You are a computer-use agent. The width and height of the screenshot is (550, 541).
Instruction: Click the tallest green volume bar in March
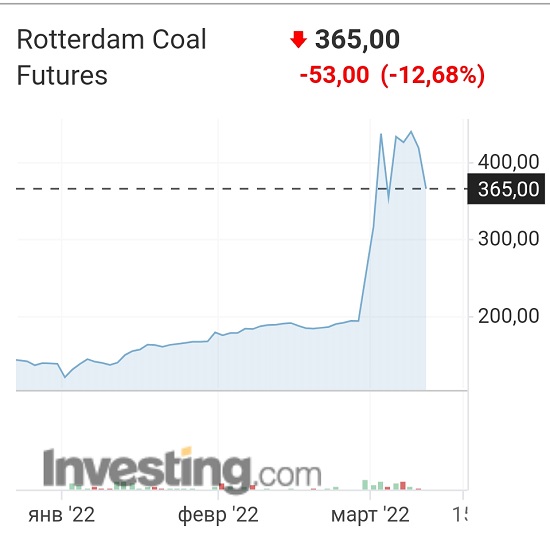coord(365,485)
